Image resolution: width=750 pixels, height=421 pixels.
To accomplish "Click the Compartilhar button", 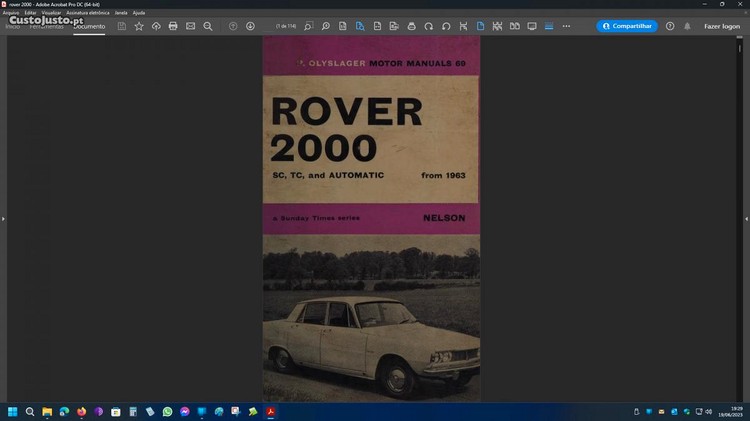I will pos(627,26).
